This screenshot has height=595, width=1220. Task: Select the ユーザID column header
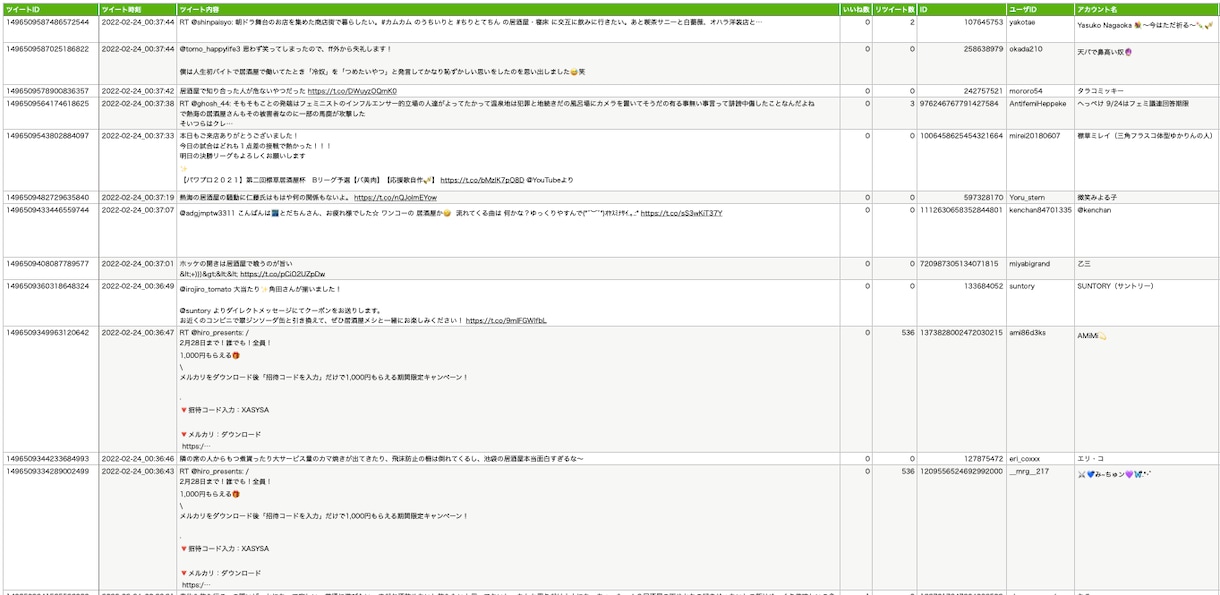pyautogui.click(x=1040, y=9)
